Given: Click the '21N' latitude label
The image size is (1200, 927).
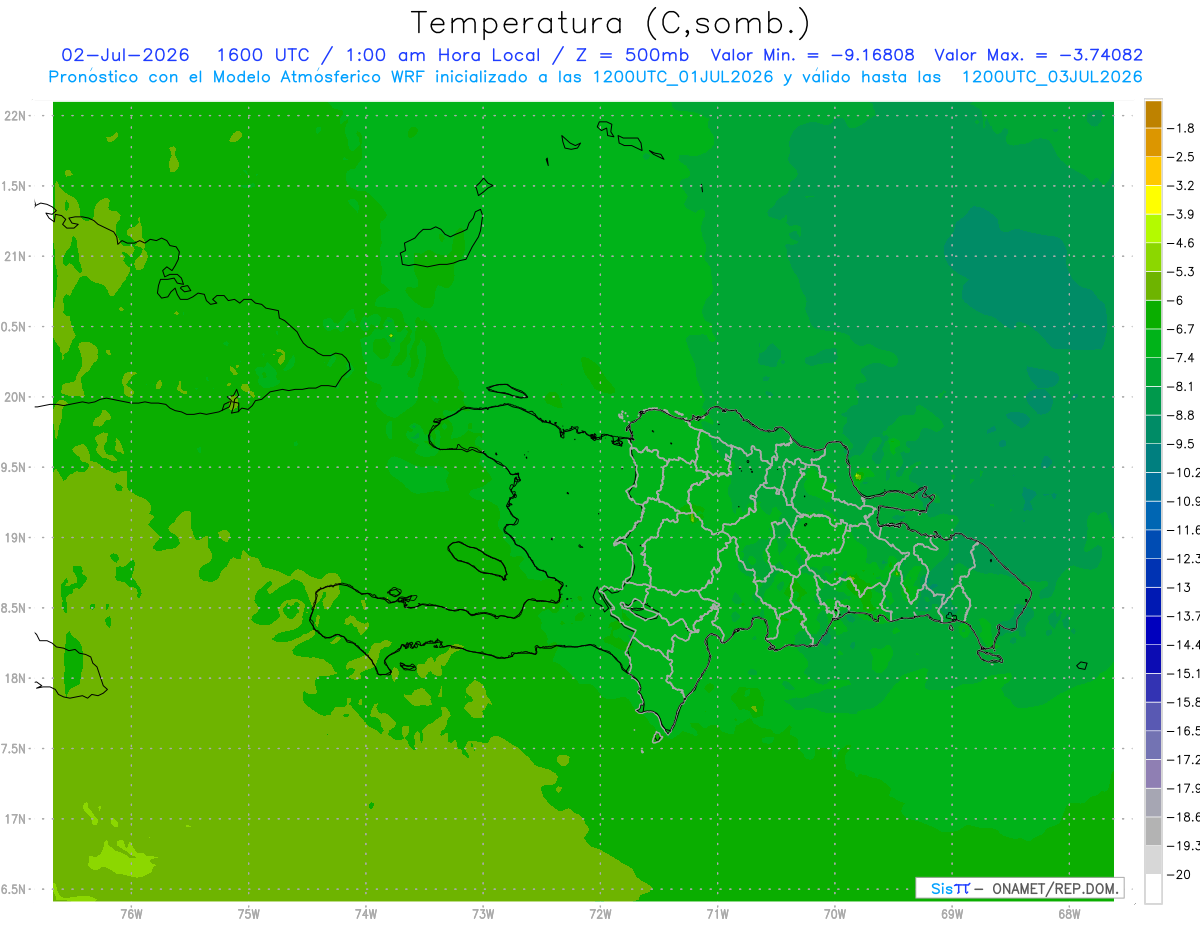Looking at the screenshot, I should click(x=14, y=256).
